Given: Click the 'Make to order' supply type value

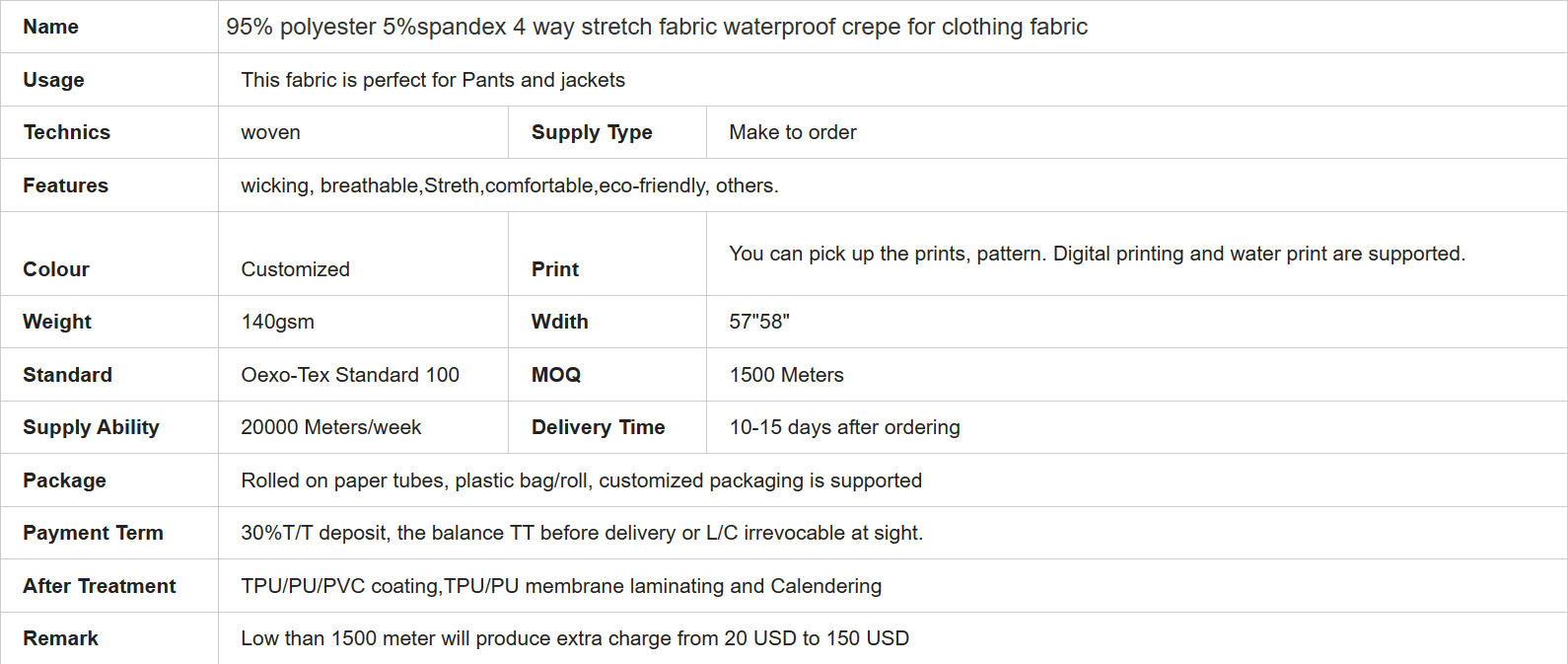Looking at the screenshot, I should pos(793,132).
